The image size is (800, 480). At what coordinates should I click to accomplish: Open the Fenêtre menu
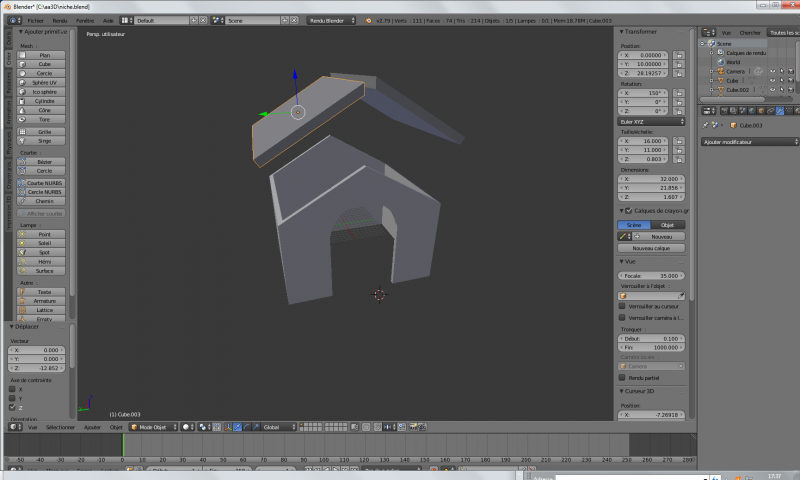point(85,20)
